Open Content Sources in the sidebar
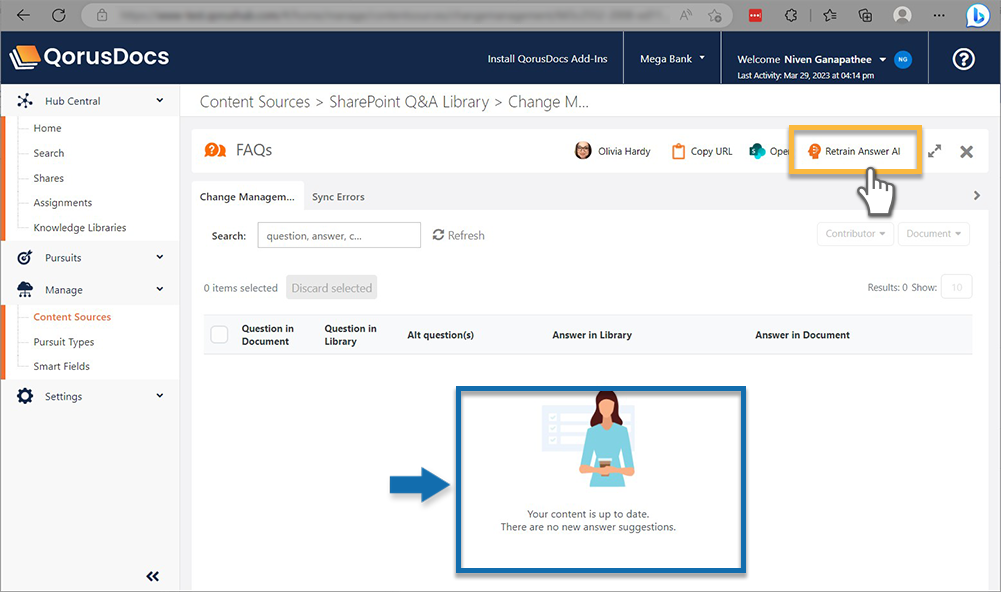This screenshot has width=1001, height=592. pyautogui.click(x=72, y=317)
